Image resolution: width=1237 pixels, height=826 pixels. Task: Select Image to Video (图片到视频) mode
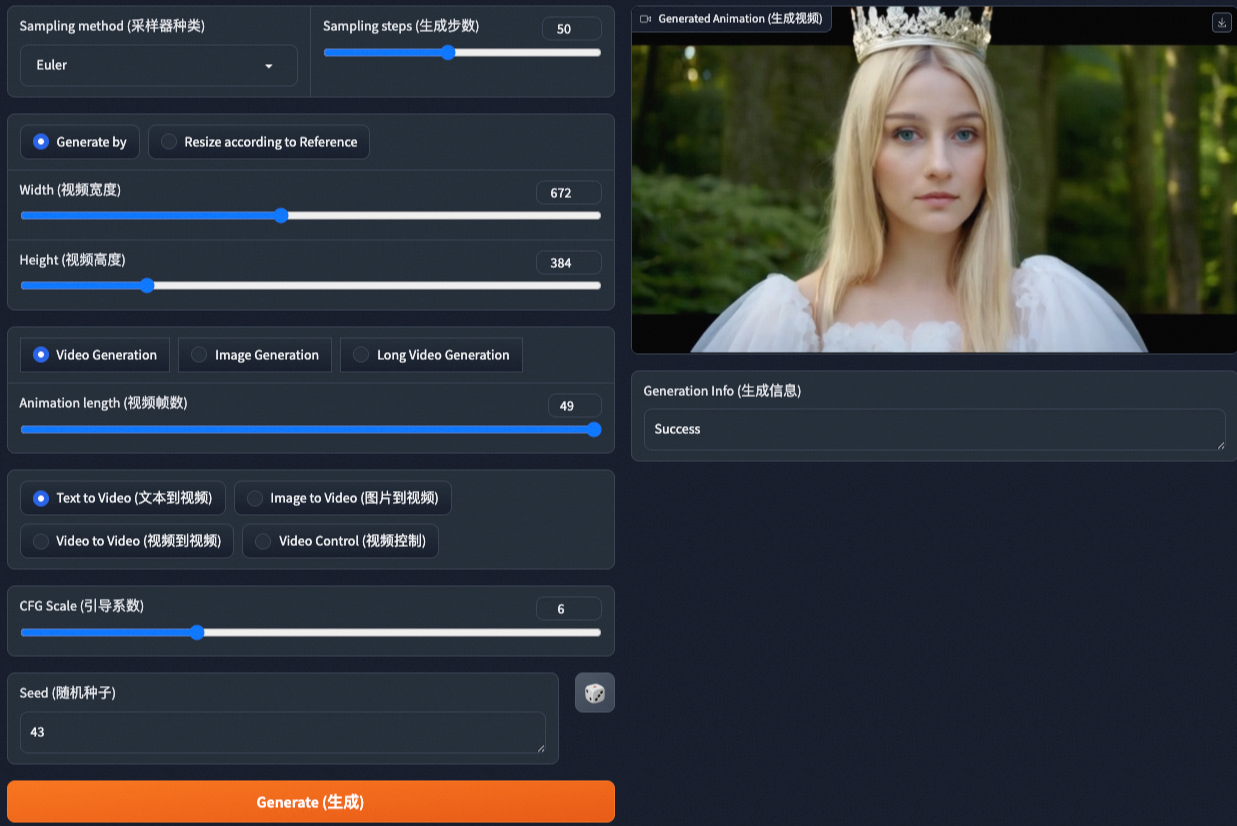(x=343, y=498)
